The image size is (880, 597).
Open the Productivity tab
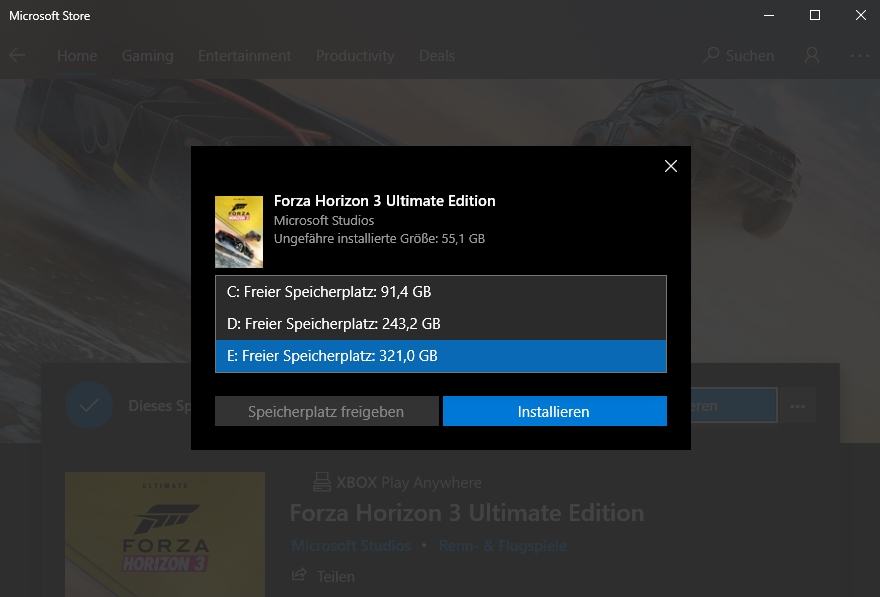355,56
